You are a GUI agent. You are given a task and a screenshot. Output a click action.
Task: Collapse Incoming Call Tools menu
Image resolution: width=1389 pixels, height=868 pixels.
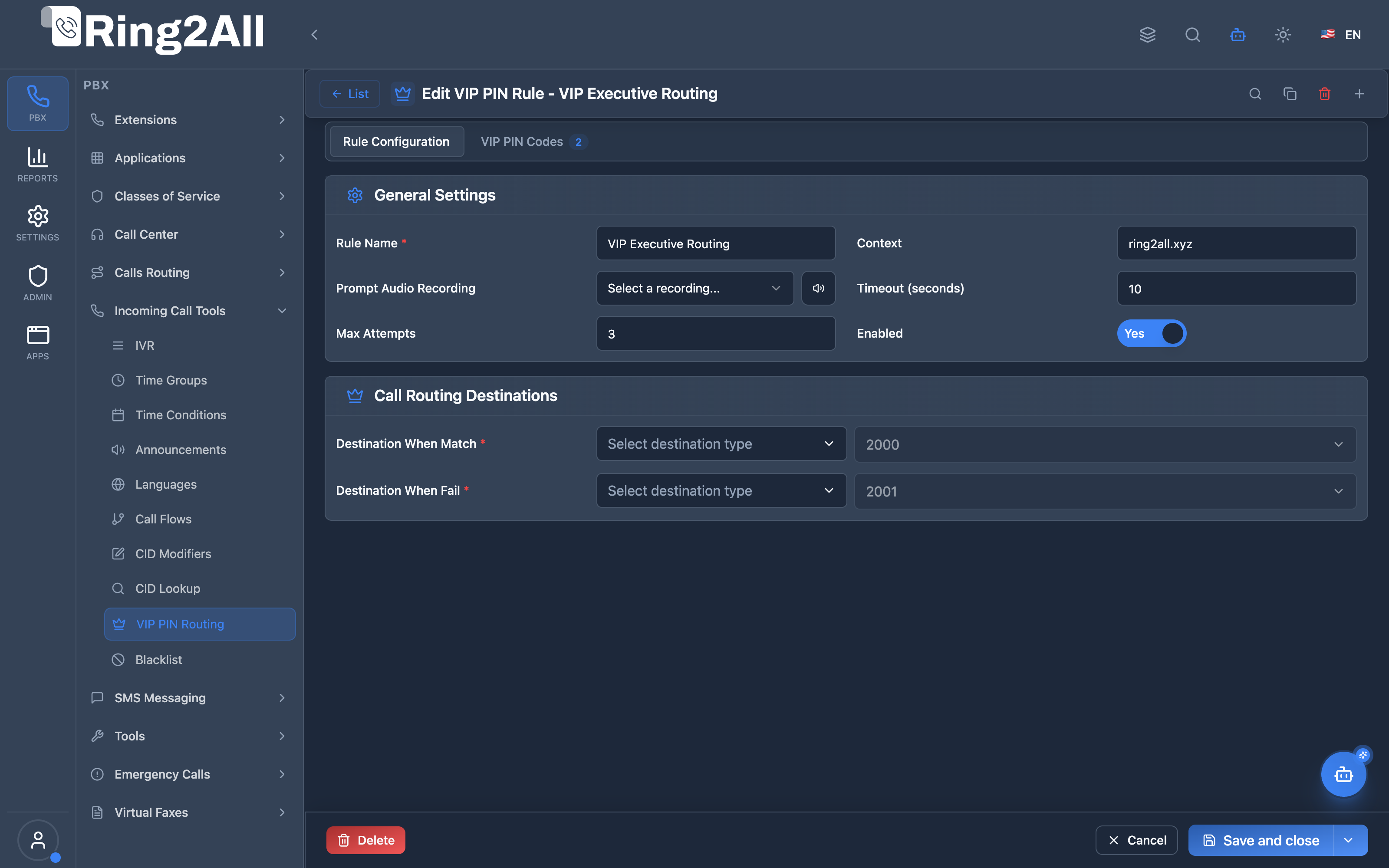[189, 311]
